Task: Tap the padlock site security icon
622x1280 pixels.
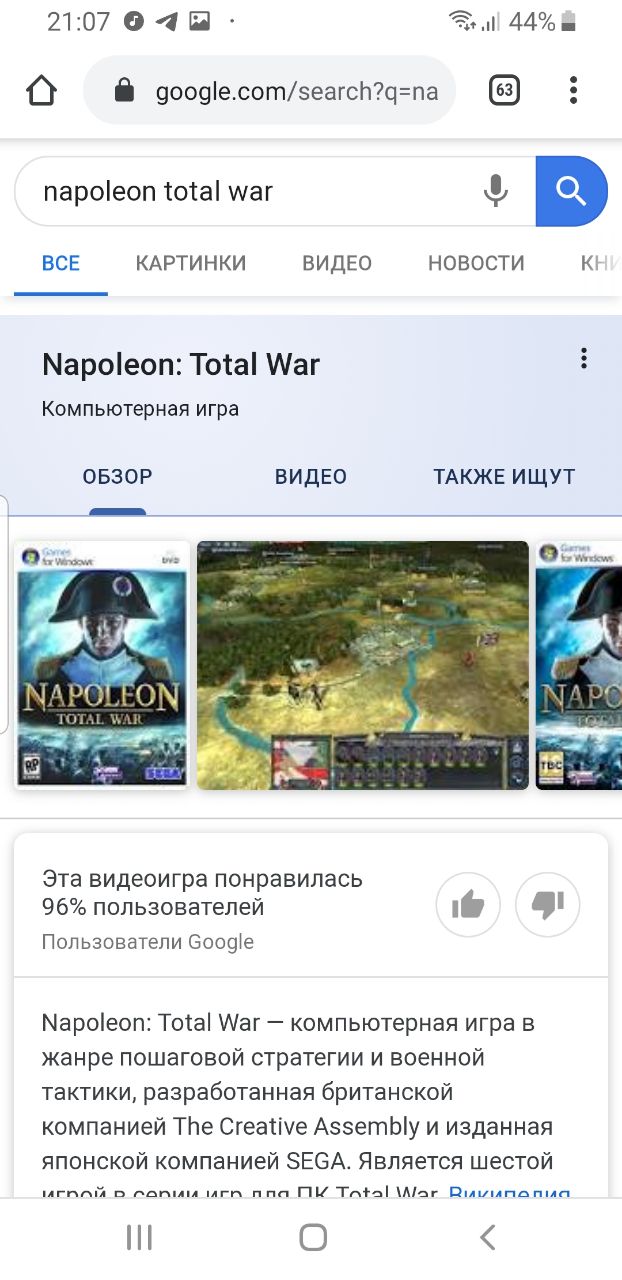Action: [125, 91]
